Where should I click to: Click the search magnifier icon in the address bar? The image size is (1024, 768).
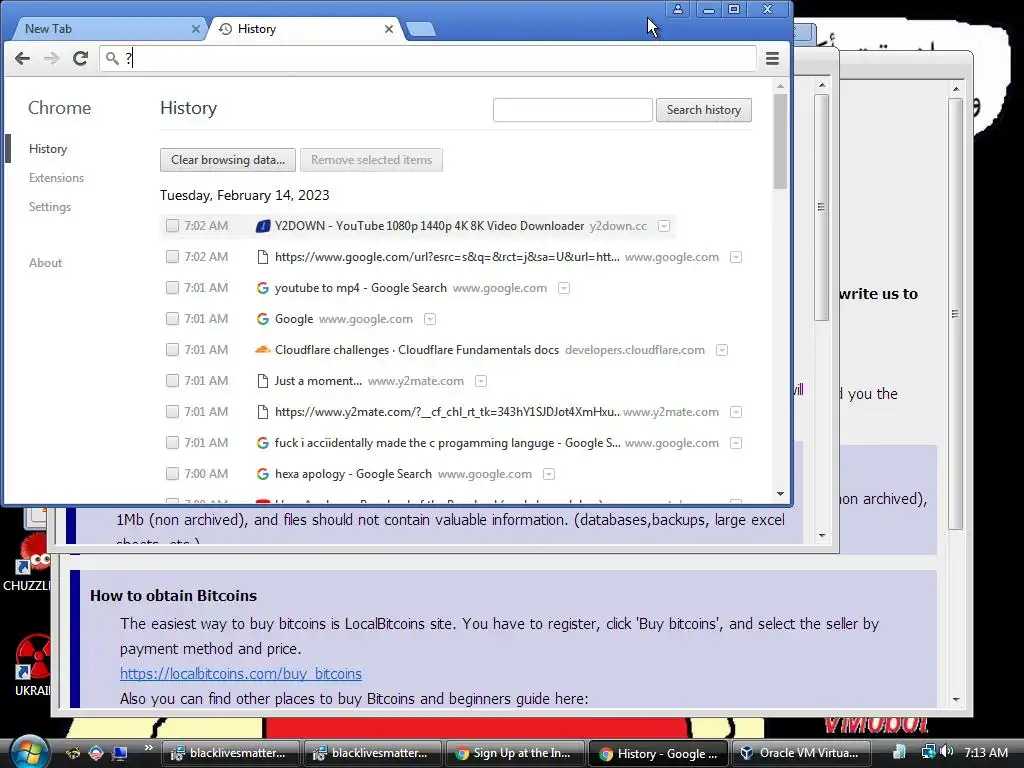coord(112,58)
